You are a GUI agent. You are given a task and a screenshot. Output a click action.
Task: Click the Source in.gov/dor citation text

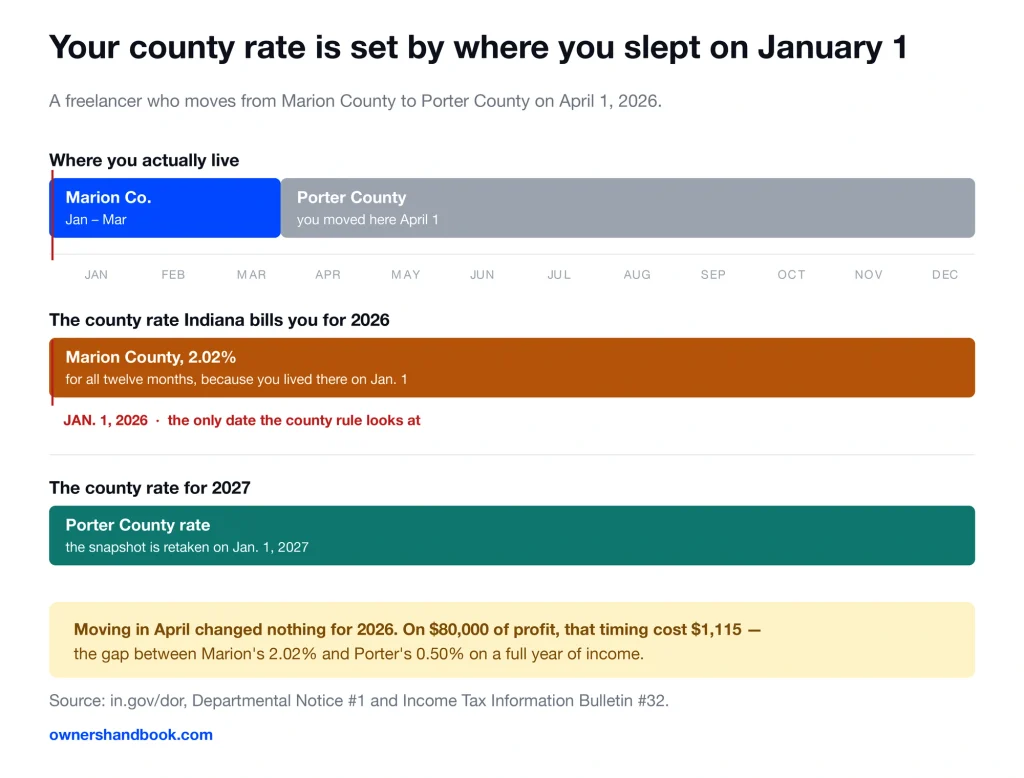point(359,701)
